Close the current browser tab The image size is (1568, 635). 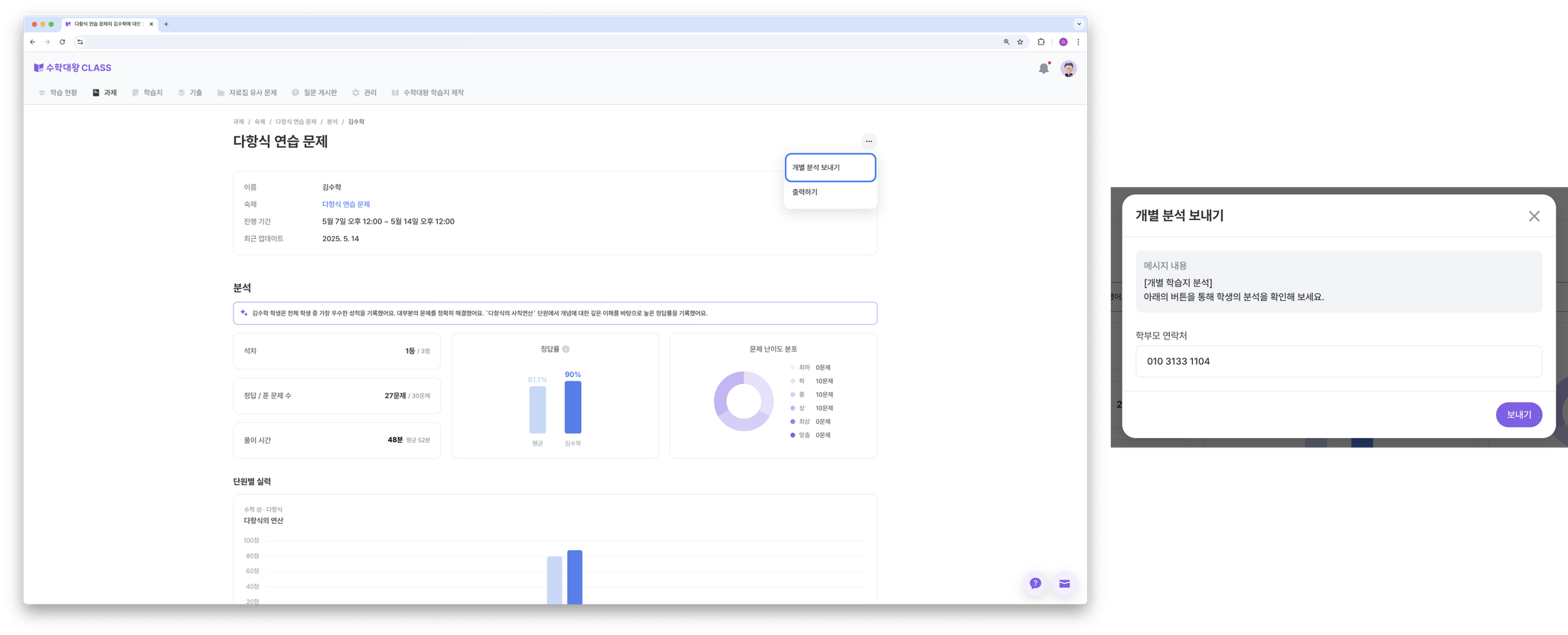(x=151, y=24)
